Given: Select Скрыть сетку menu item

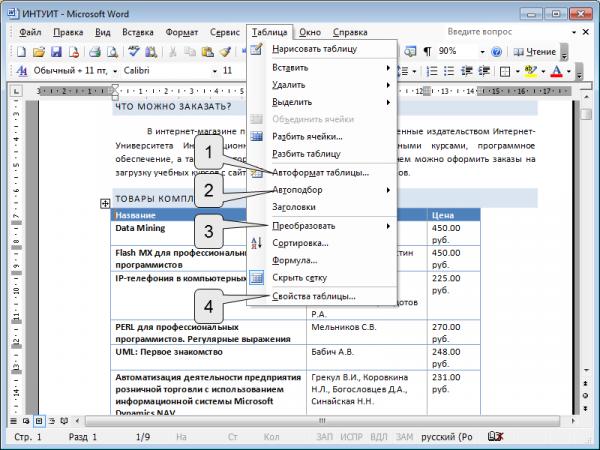Looking at the screenshot, I should click(x=321, y=278).
